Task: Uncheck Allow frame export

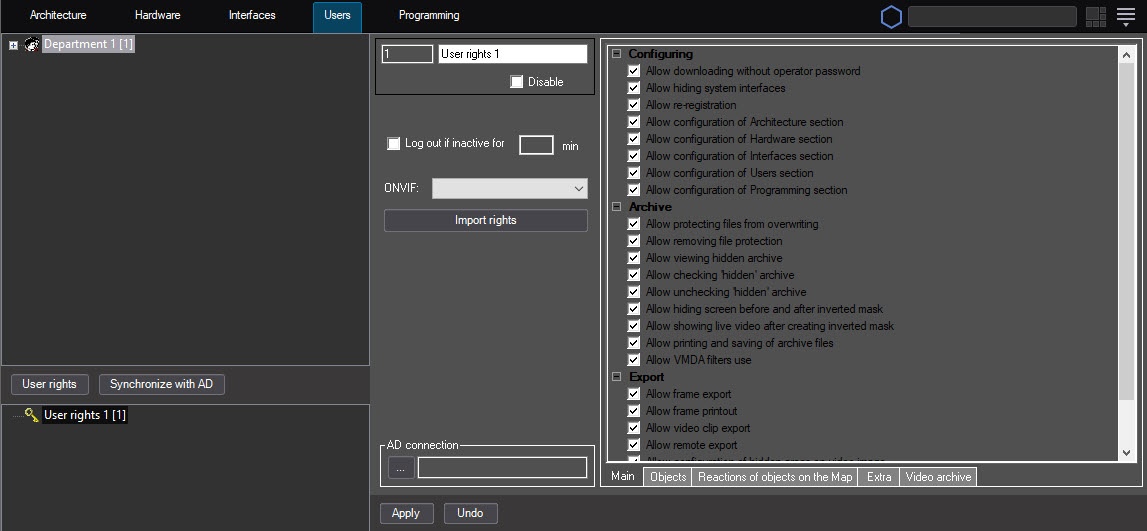Action: tap(634, 395)
